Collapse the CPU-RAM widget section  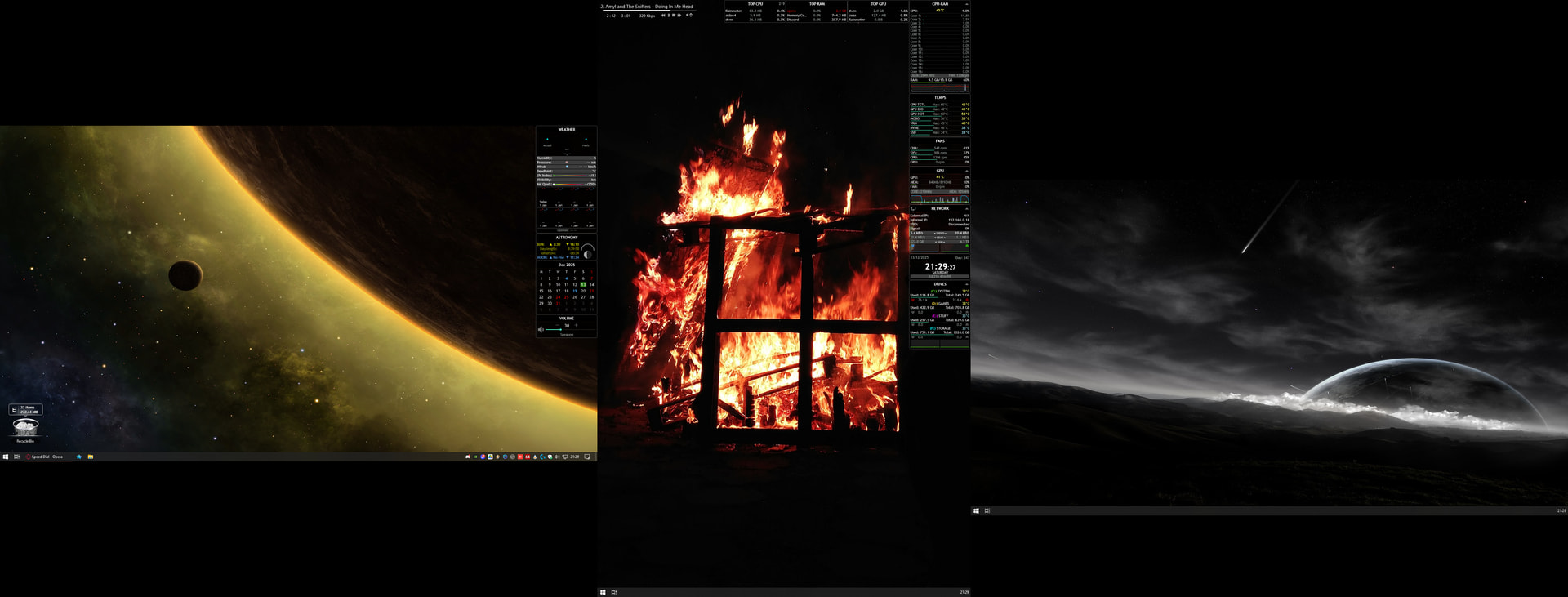(x=966, y=4)
